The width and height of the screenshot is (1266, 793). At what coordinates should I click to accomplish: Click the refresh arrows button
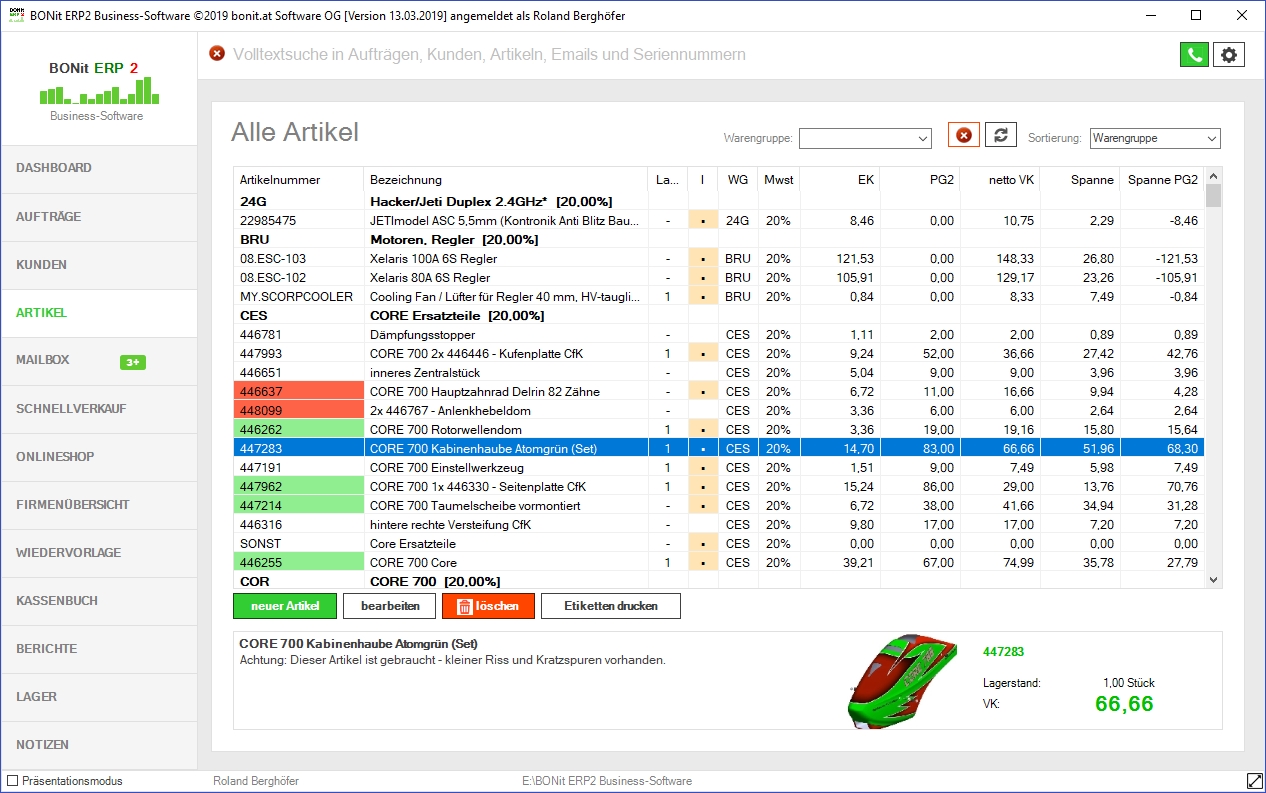pos(1001,135)
